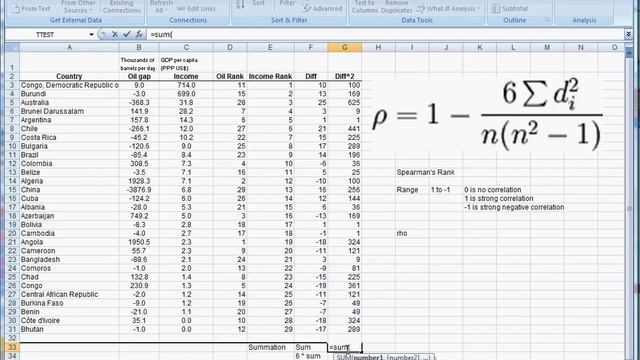Click '-1 is strong negative correlation' cell

coord(514,207)
